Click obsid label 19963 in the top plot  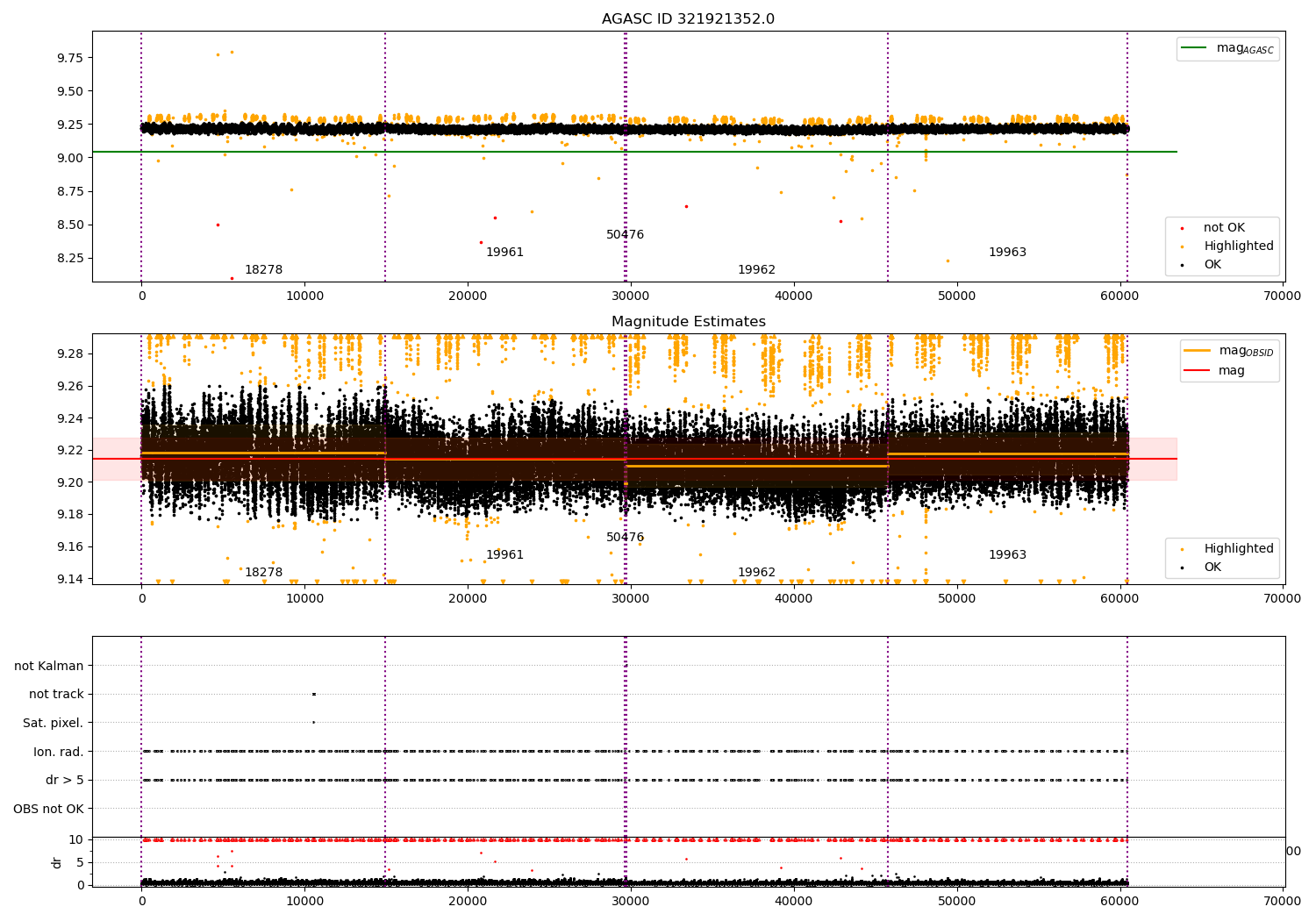pyautogui.click(x=1007, y=252)
